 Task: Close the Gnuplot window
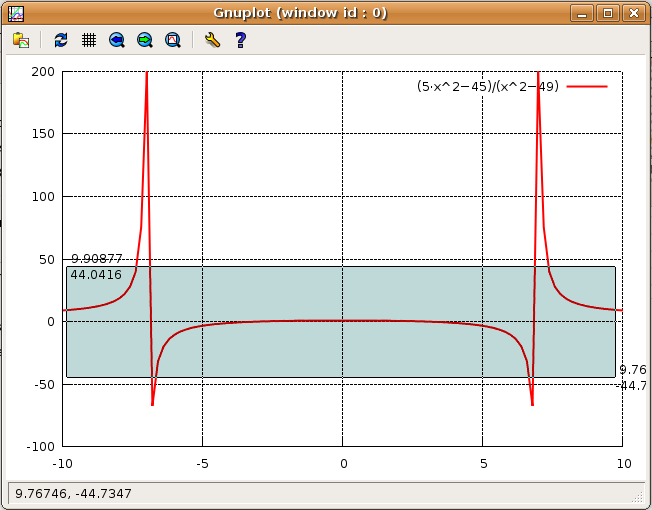(x=633, y=13)
